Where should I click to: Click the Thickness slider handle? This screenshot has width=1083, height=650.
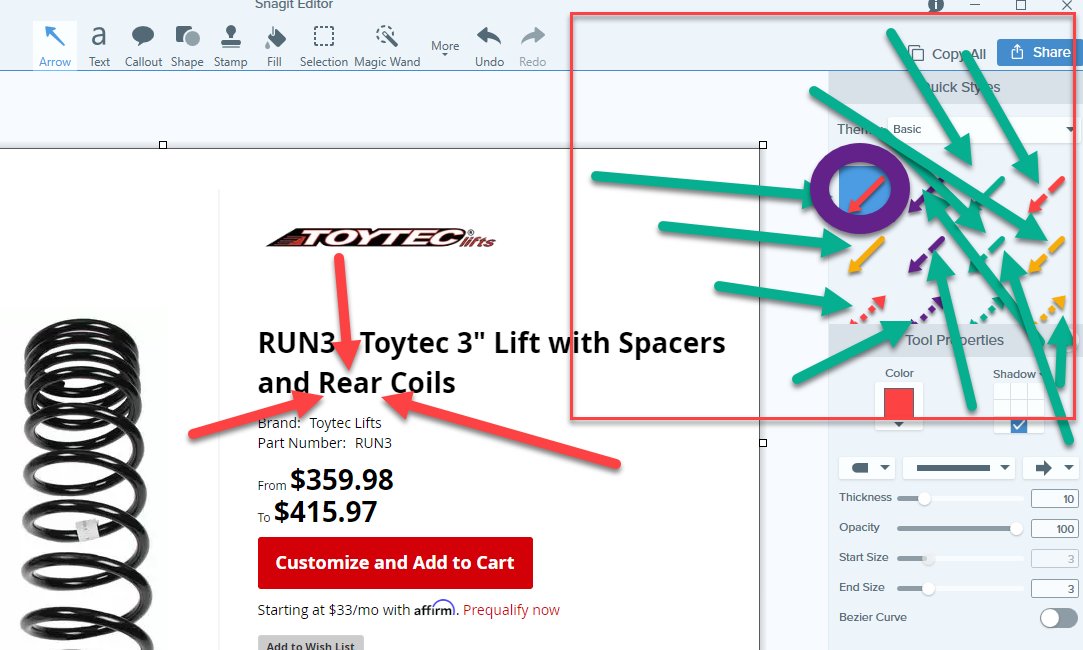[x=924, y=498]
